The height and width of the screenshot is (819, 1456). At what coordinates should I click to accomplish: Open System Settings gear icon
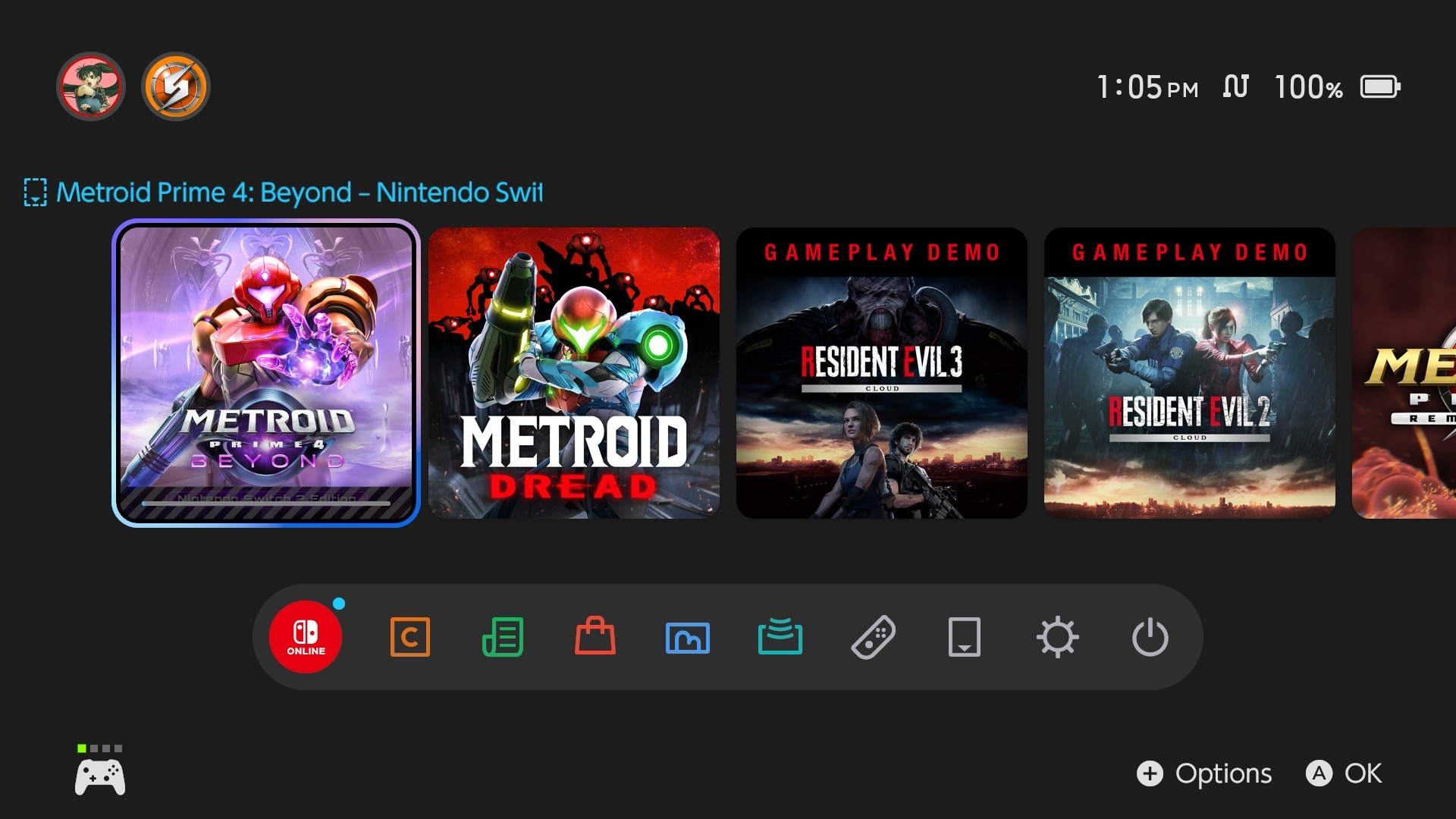[x=1058, y=637]
